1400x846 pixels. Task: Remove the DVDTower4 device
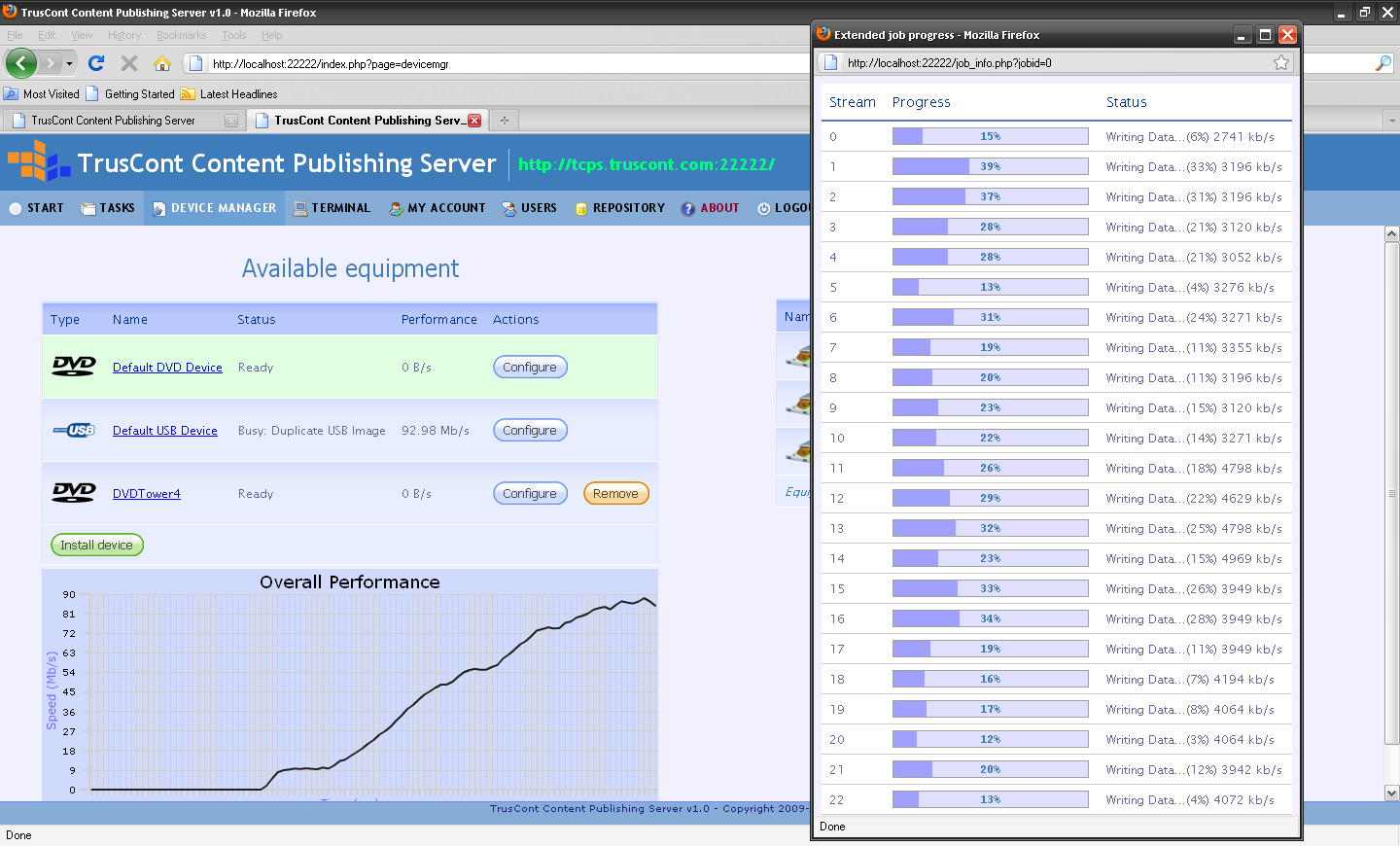615,494
